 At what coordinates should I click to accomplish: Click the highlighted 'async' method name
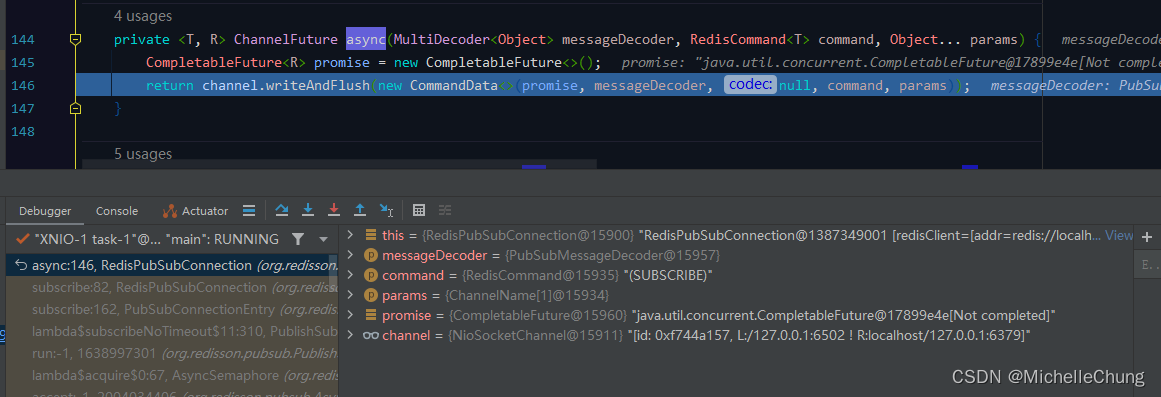366,39
